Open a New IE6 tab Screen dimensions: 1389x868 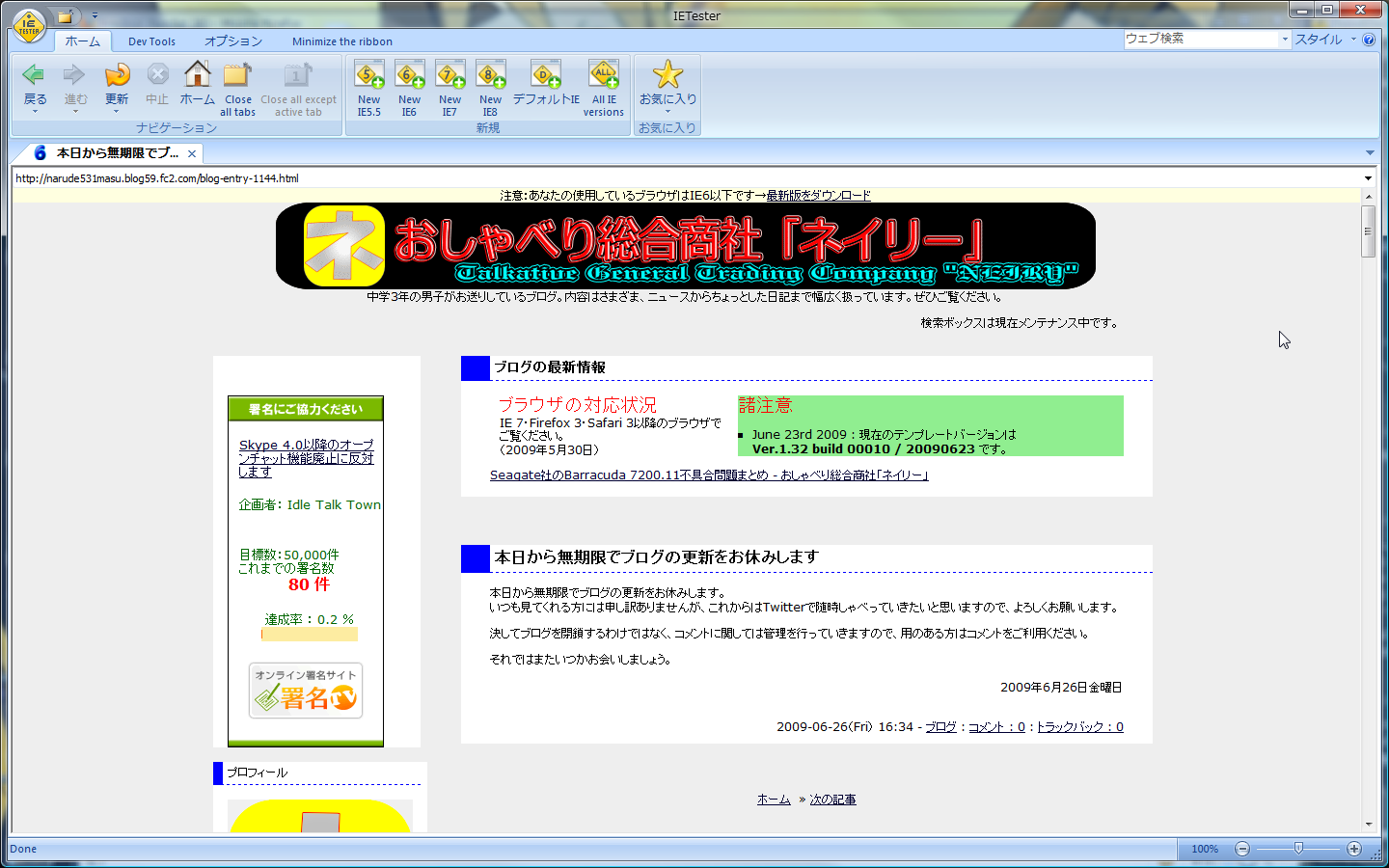410,74
